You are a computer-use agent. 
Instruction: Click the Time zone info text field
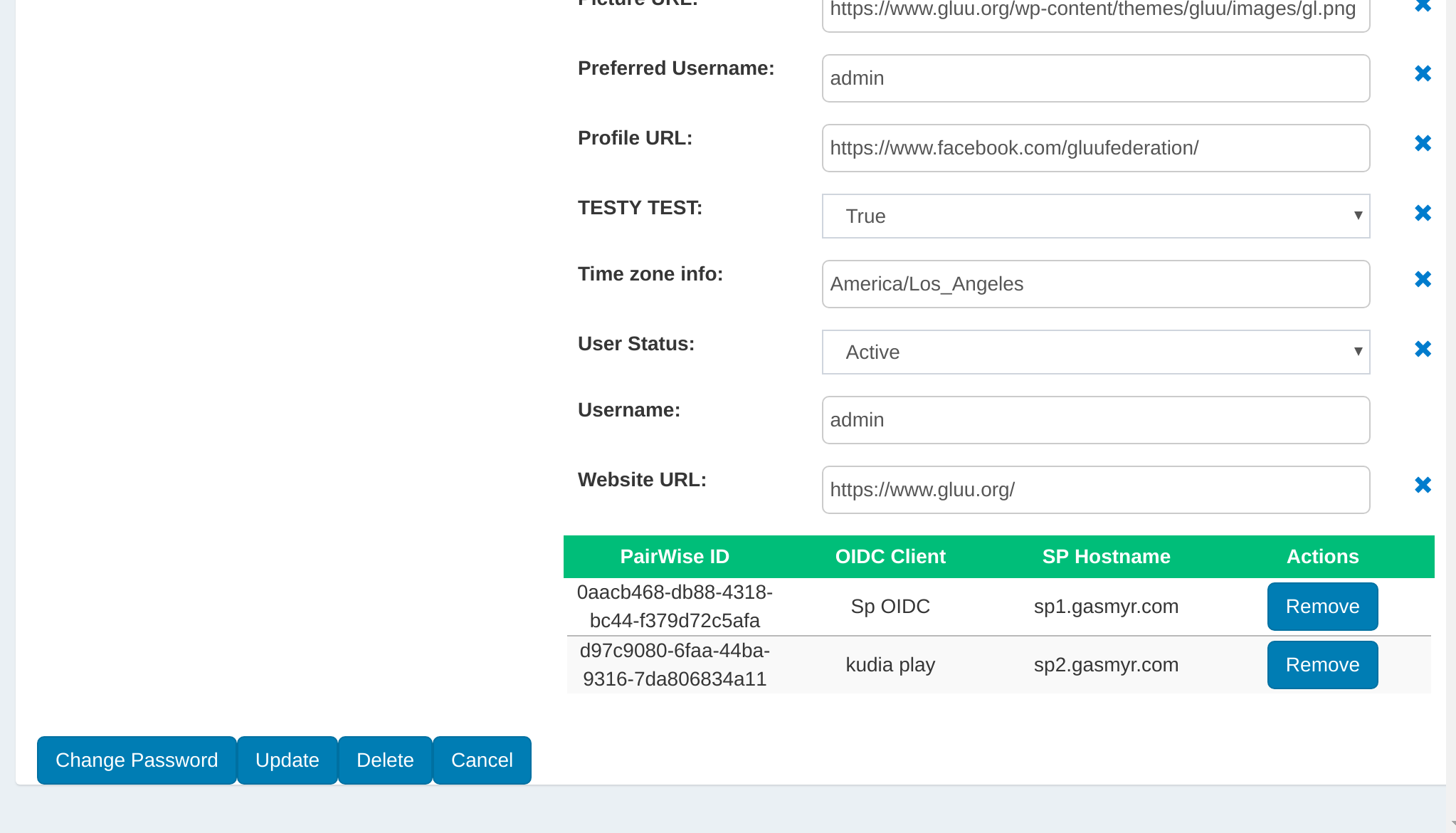1095,284
